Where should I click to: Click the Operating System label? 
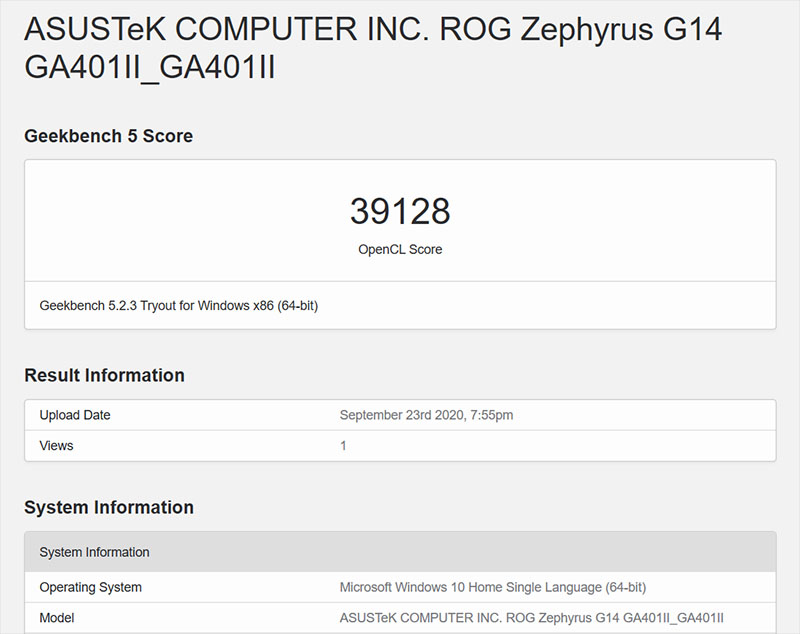pyautogui.click(x=90, y=588)
